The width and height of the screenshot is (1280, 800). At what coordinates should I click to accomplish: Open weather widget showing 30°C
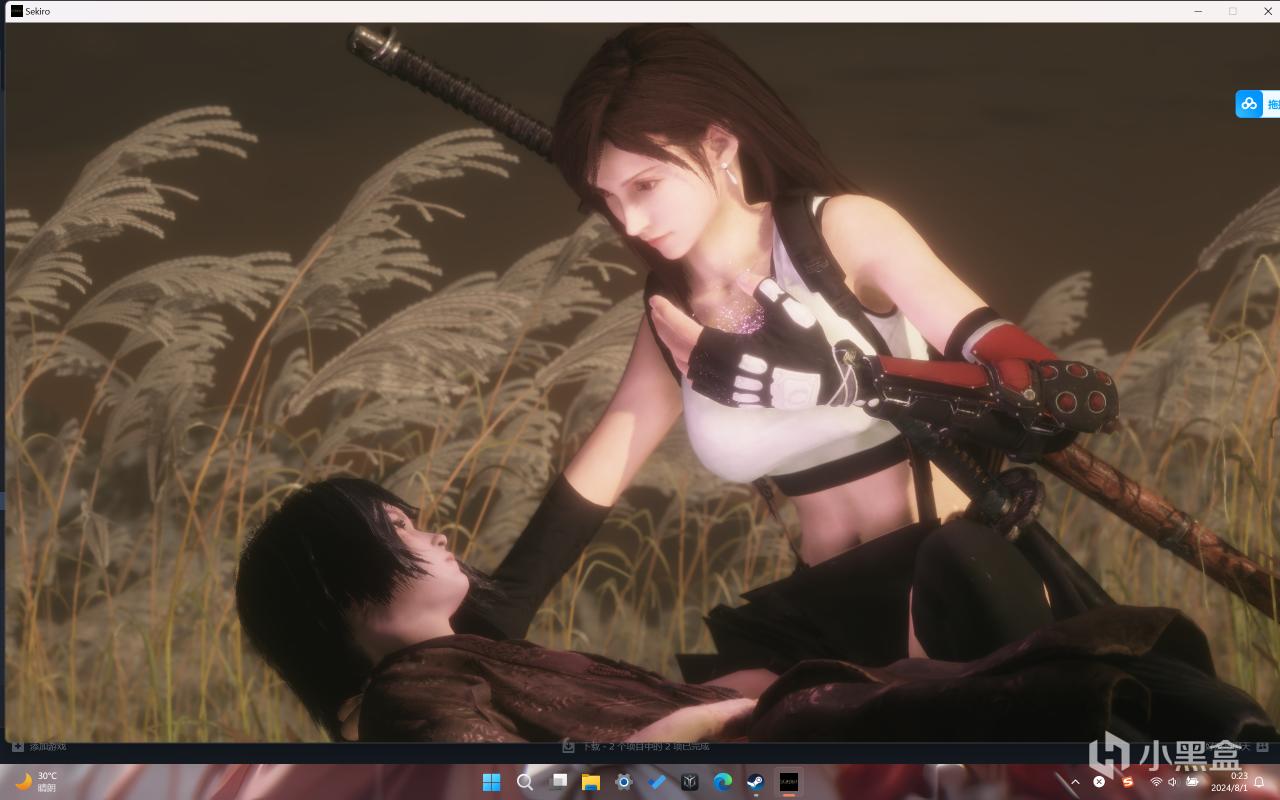37,782
